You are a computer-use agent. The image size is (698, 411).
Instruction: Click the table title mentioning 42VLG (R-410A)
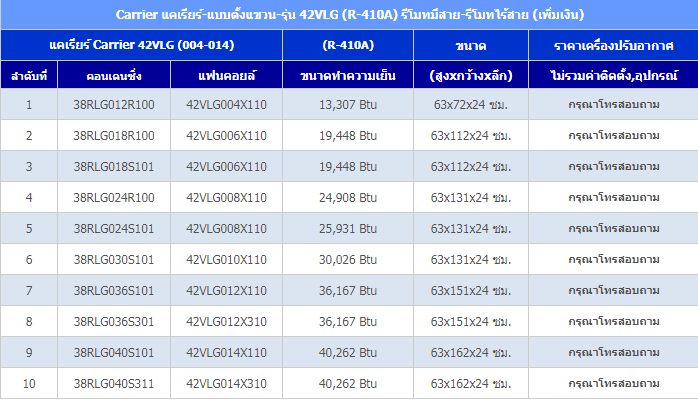[350, 15]
